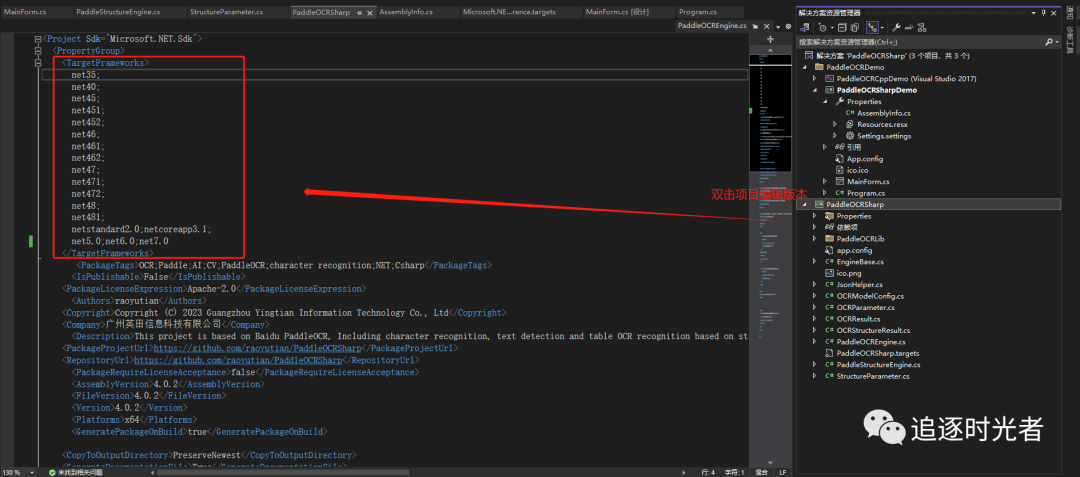This screenshot has height=477, width=1080.
Task: Click the split editor plus icon
Action: pyautogui.click(x=770, y=39)
